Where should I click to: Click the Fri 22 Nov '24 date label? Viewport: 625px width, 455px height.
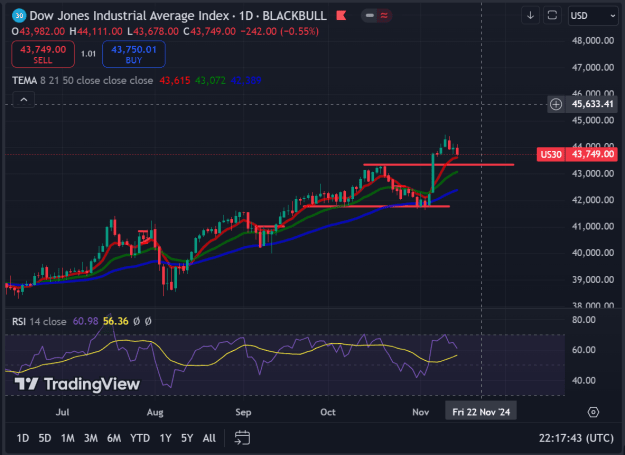[481, 412]
